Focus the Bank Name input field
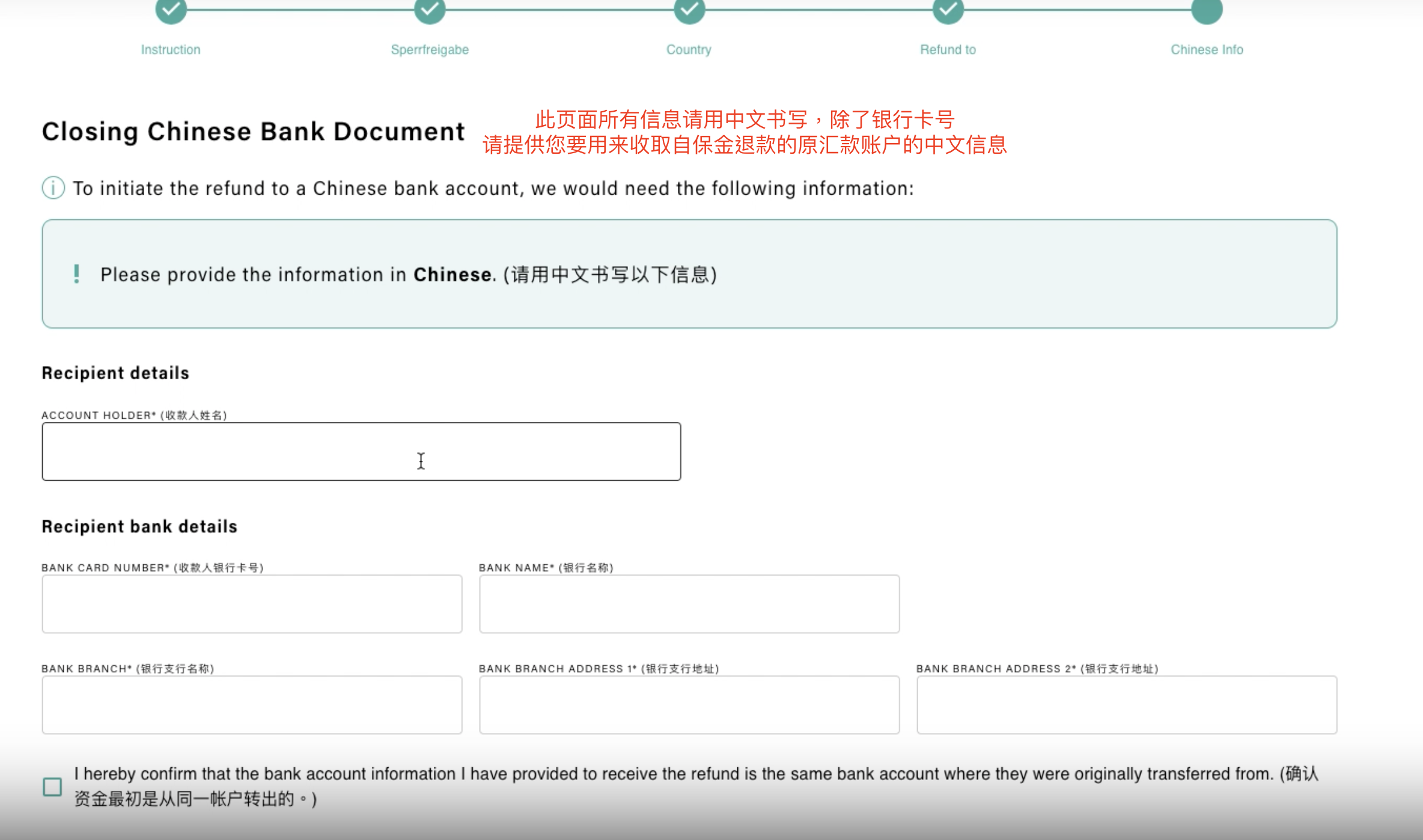The width and height of the screenshot is (1423, 840). pos(689,604)
